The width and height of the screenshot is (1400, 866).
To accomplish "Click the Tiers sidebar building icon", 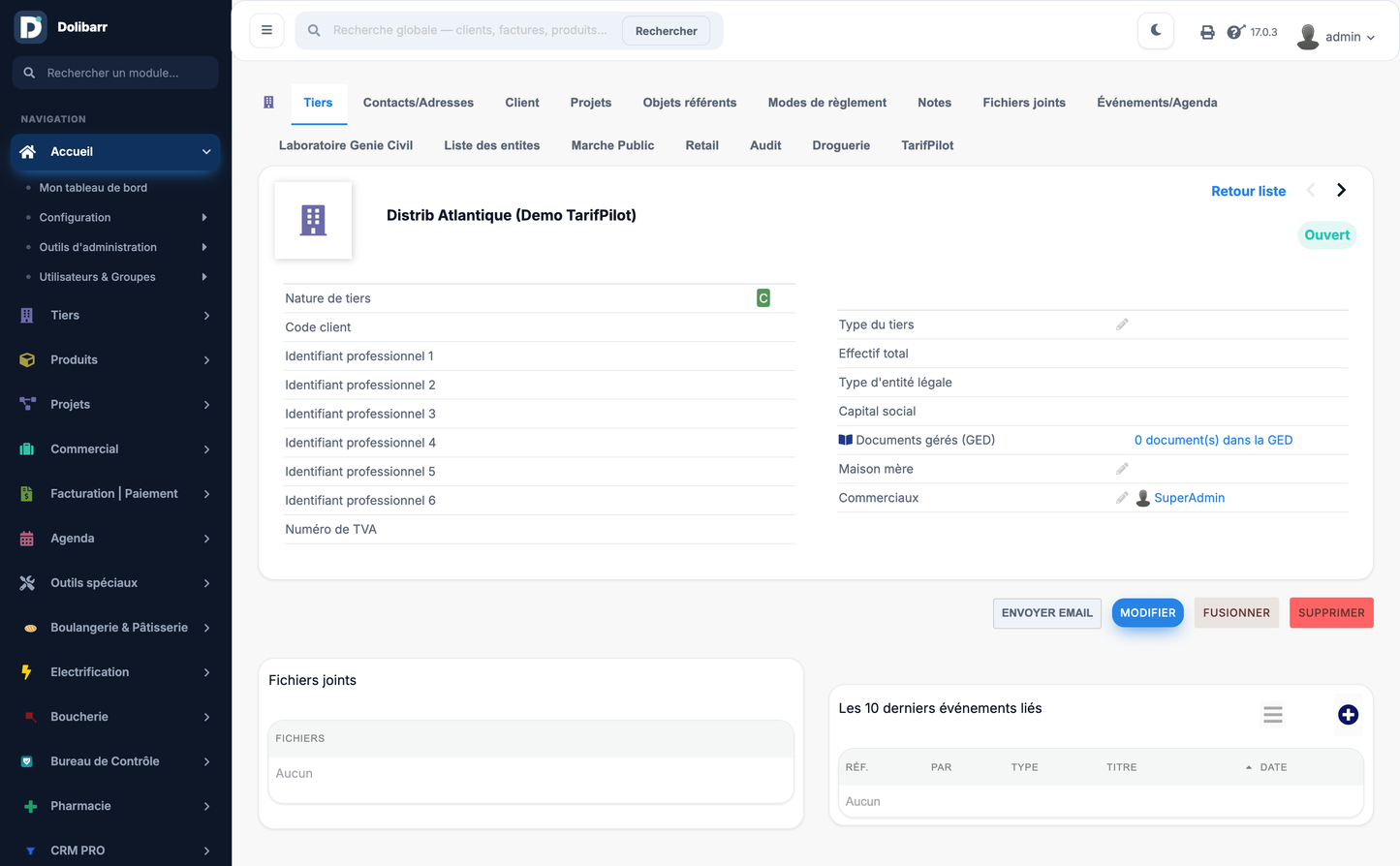I will pos(27,316).
